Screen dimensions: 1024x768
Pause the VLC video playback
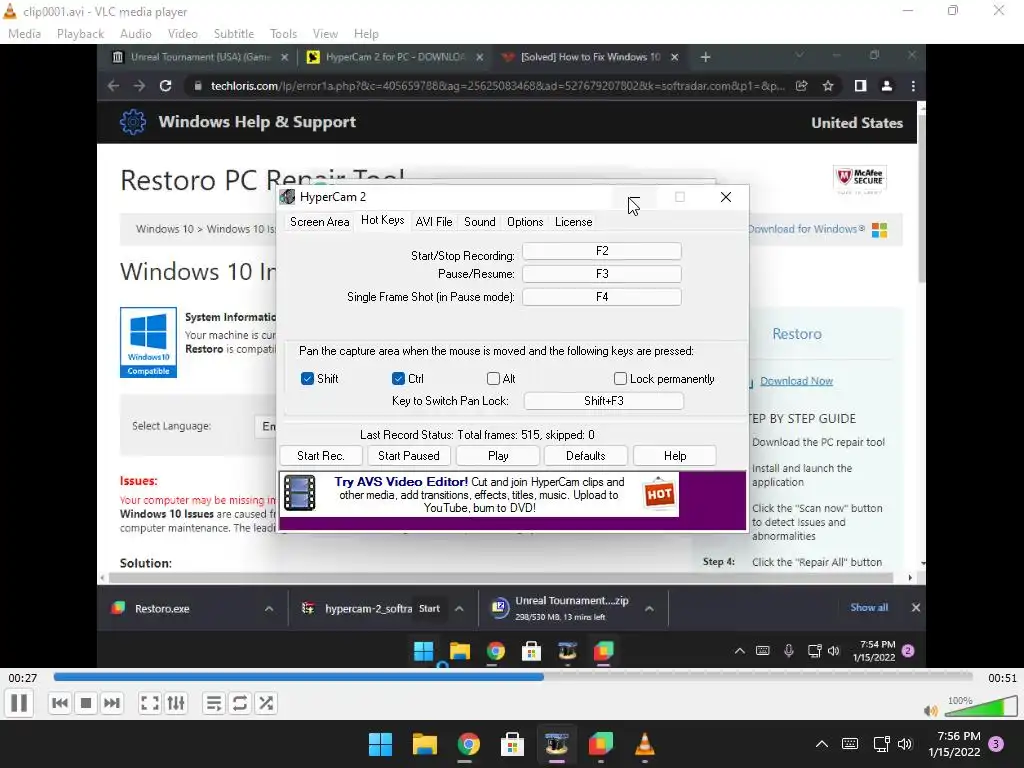point(19,703)
